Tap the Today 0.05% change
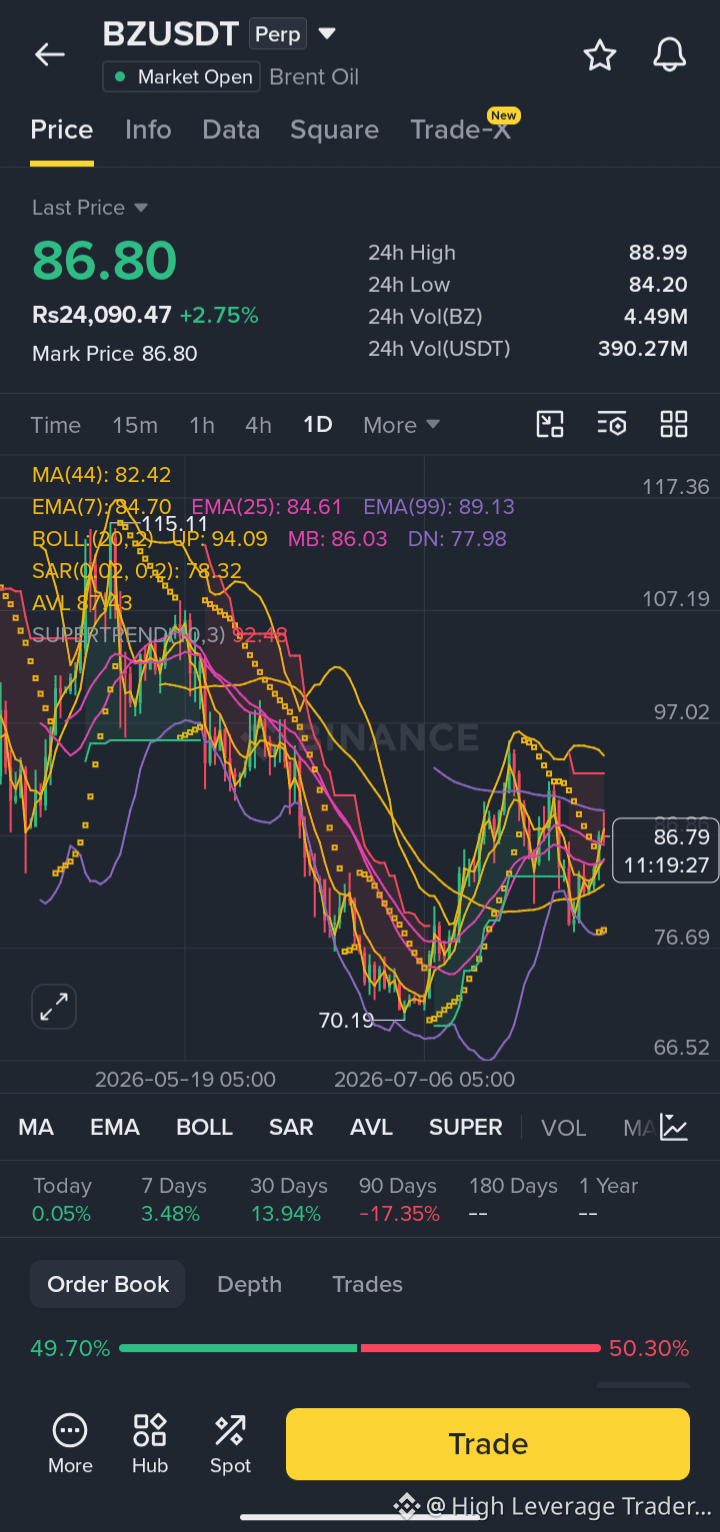Screen dimensions: 720x1532 [x=62, y=1200]
